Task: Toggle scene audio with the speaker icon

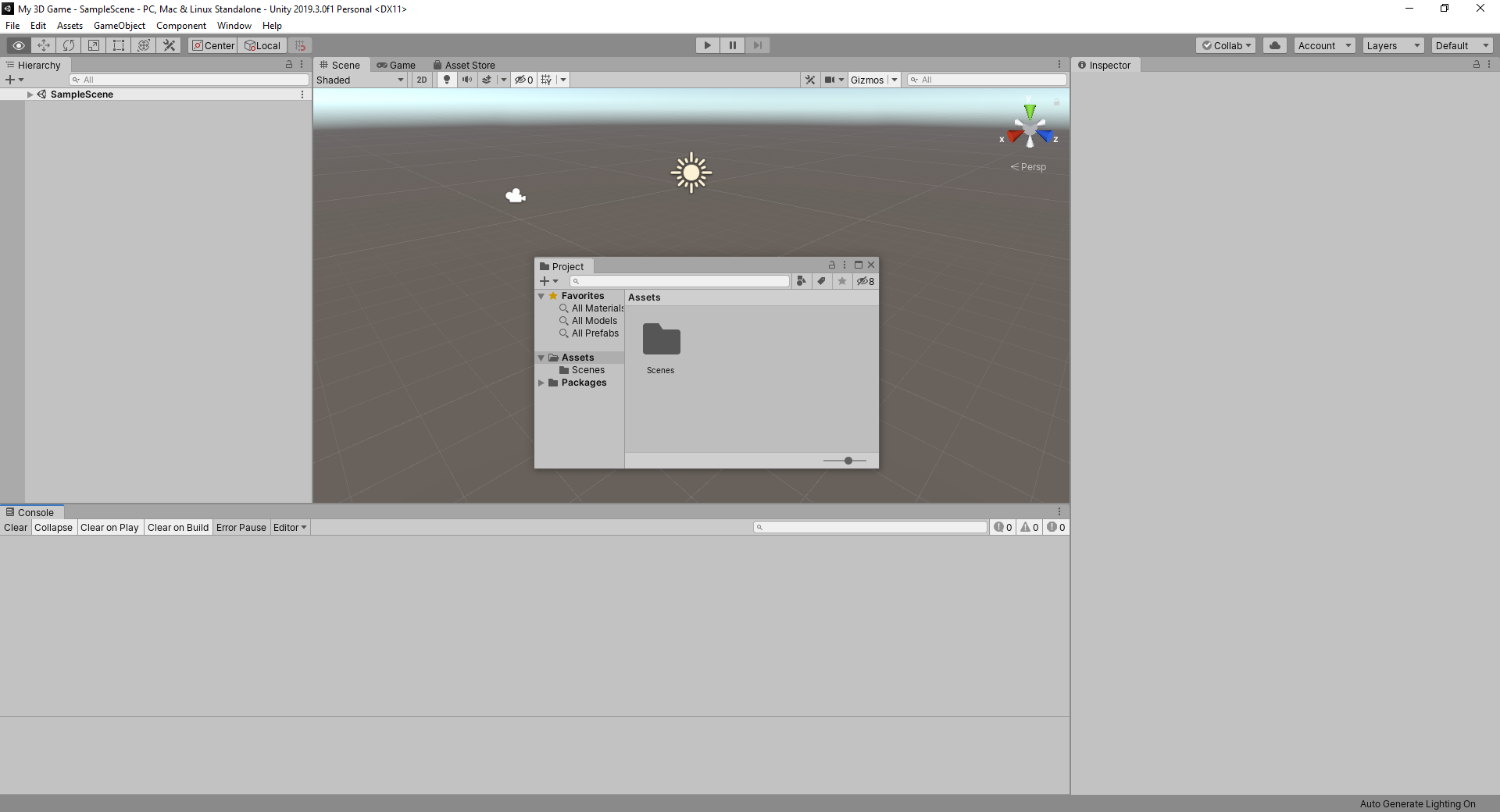Action: tap(466, 80)
